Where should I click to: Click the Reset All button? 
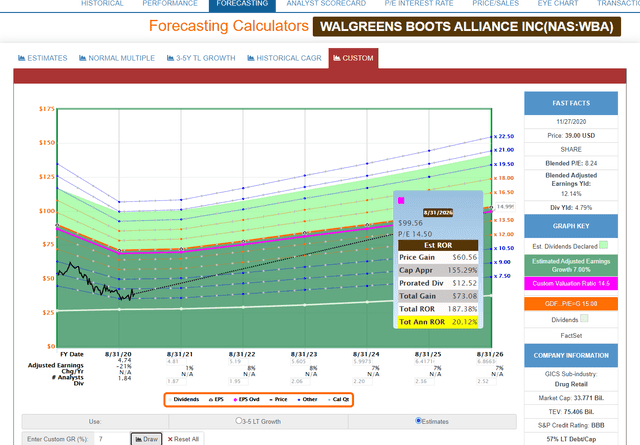pos(183,439)
